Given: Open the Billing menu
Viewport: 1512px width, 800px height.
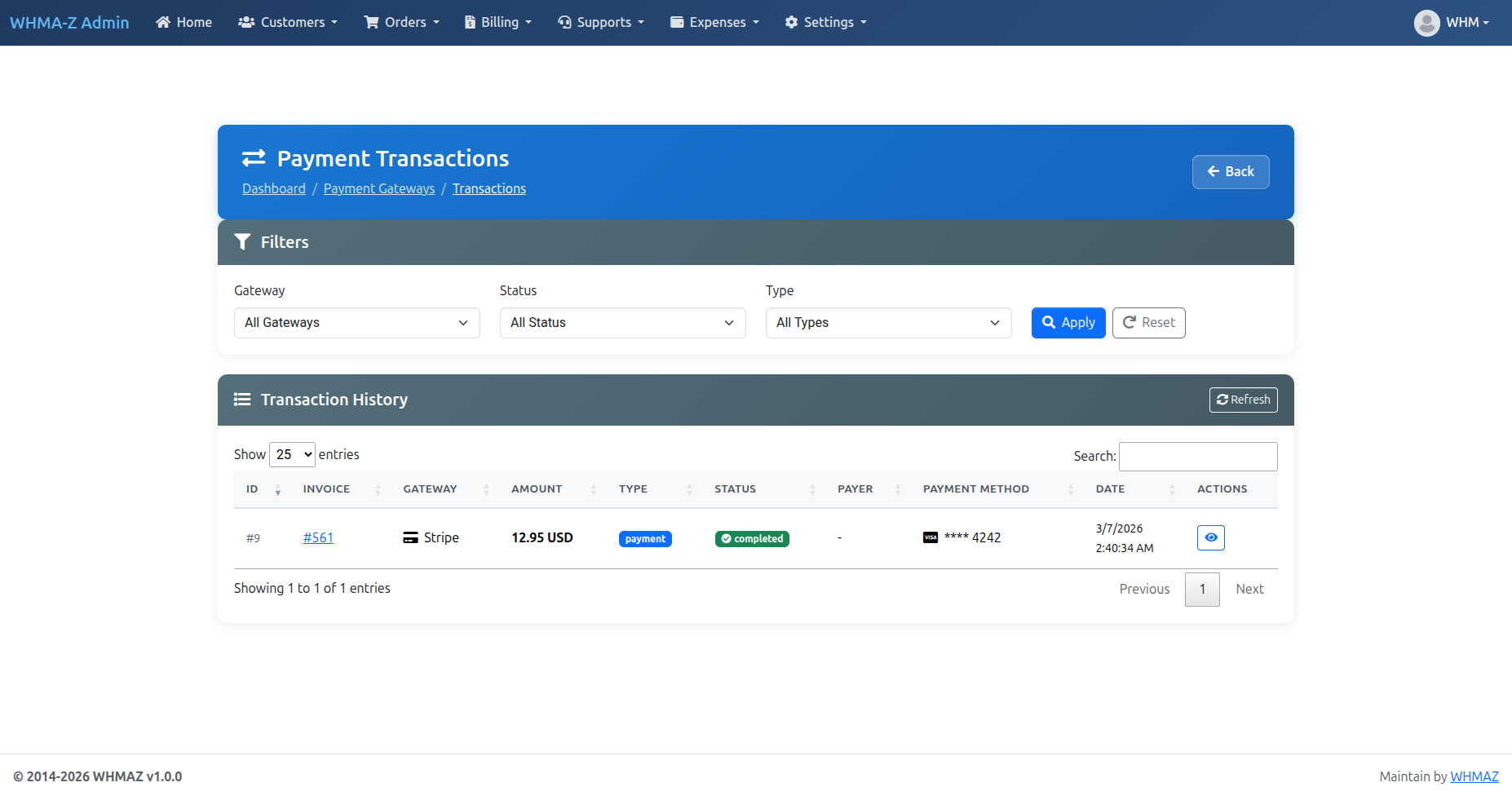Looking at the screenshot, I should click(x=497, y=22).
